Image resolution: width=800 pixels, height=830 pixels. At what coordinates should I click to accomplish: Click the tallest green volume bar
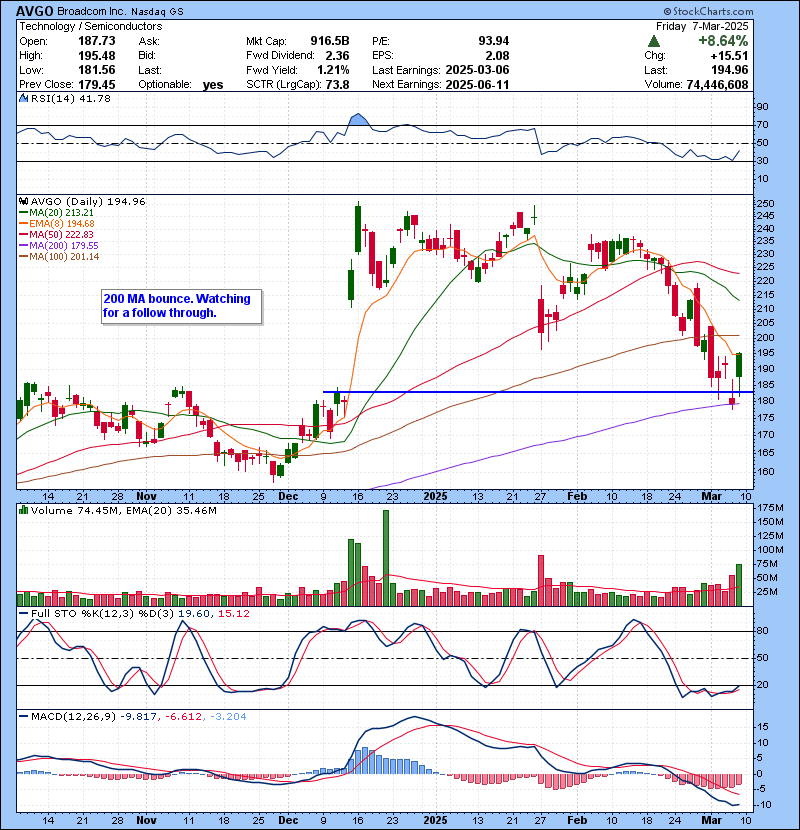[386, 558]
